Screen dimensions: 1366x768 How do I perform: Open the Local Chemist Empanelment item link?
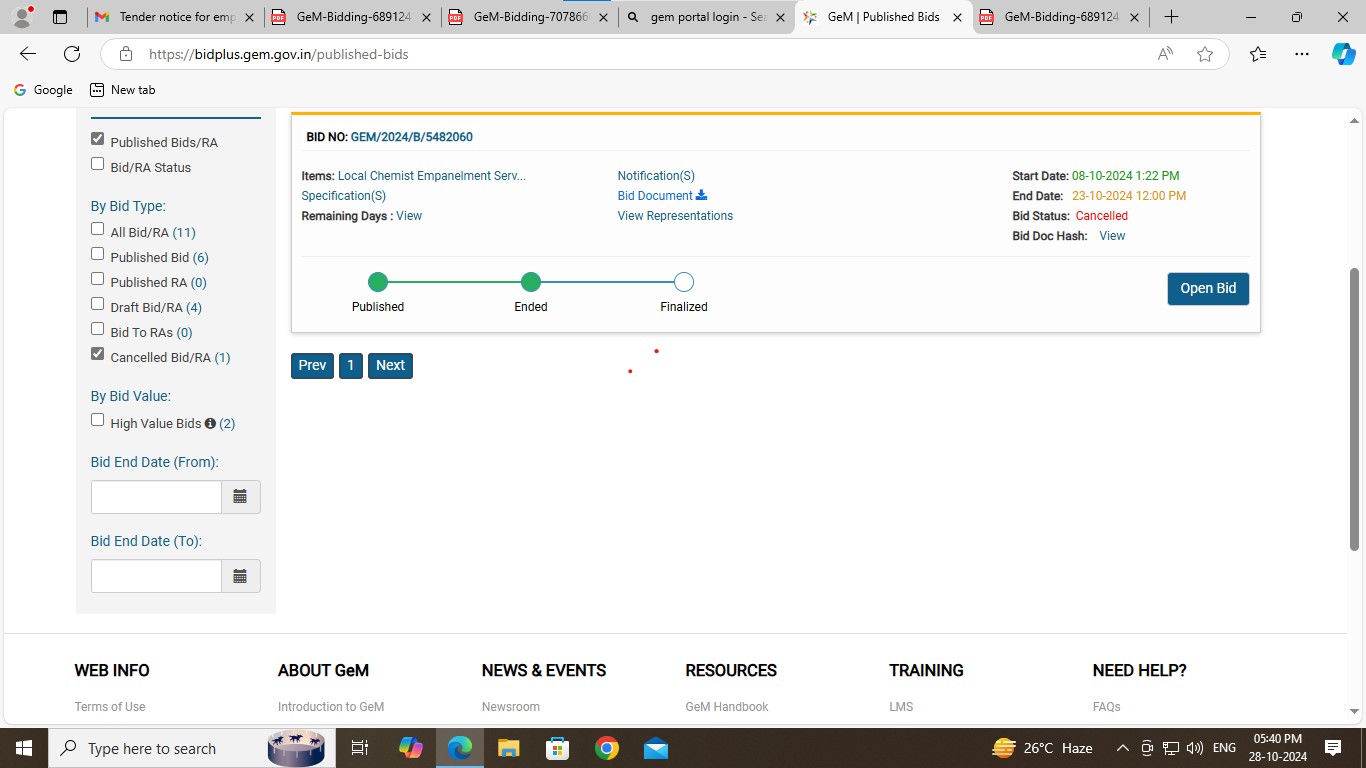[431, 176]
